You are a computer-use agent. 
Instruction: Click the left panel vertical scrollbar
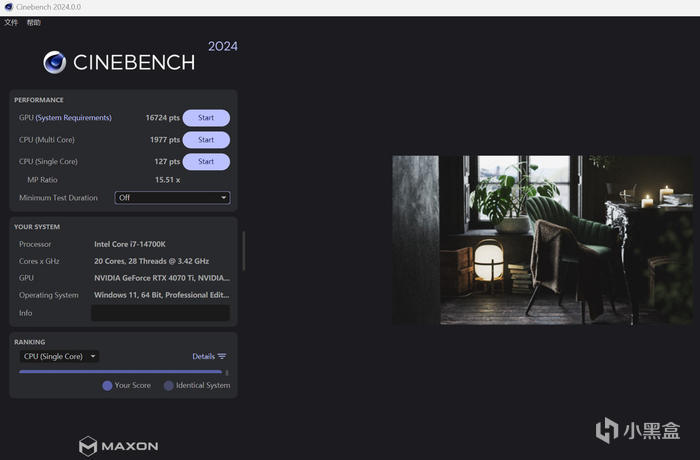244,251
